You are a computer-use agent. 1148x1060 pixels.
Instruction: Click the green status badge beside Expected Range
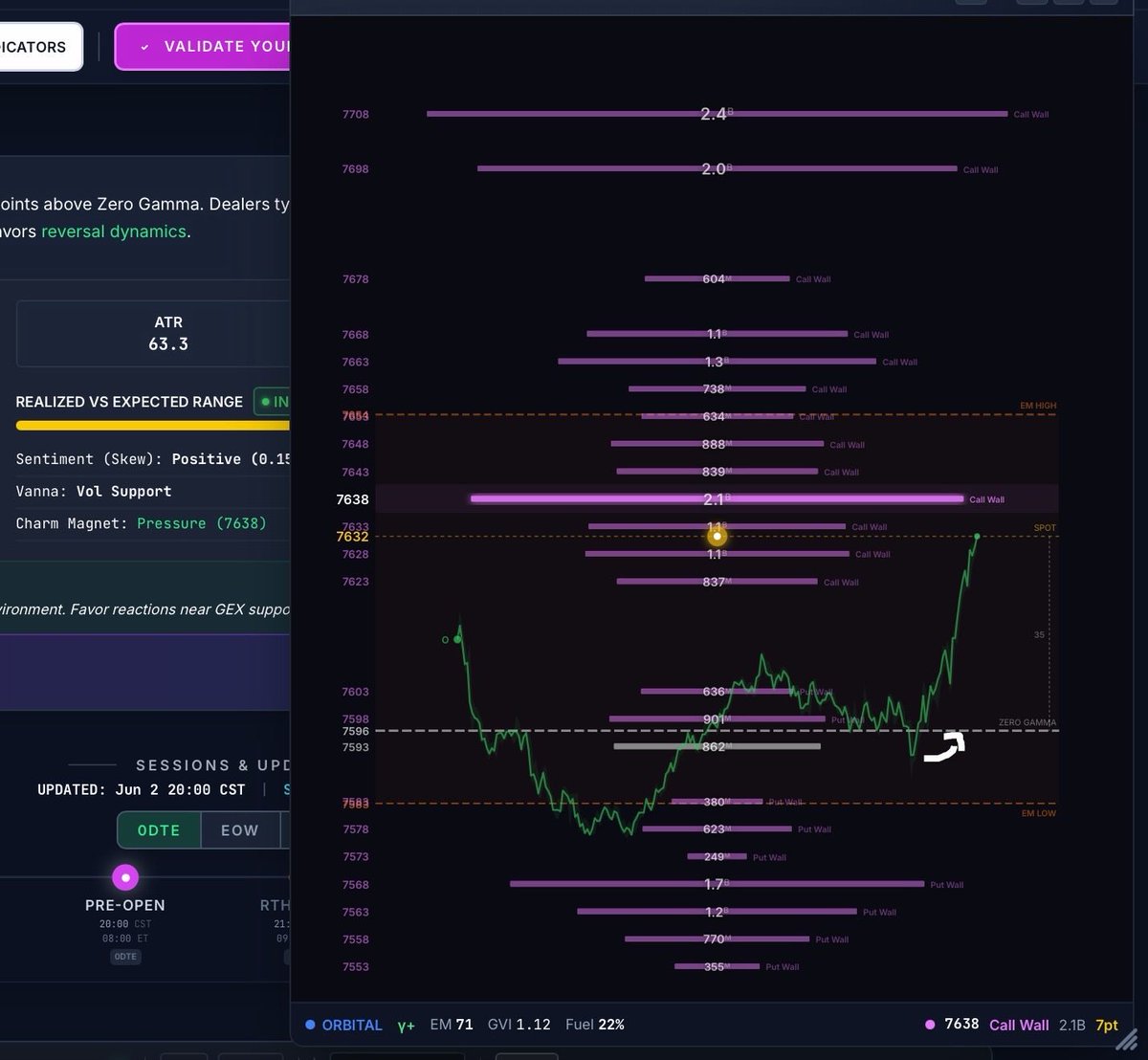click(272, 402)
